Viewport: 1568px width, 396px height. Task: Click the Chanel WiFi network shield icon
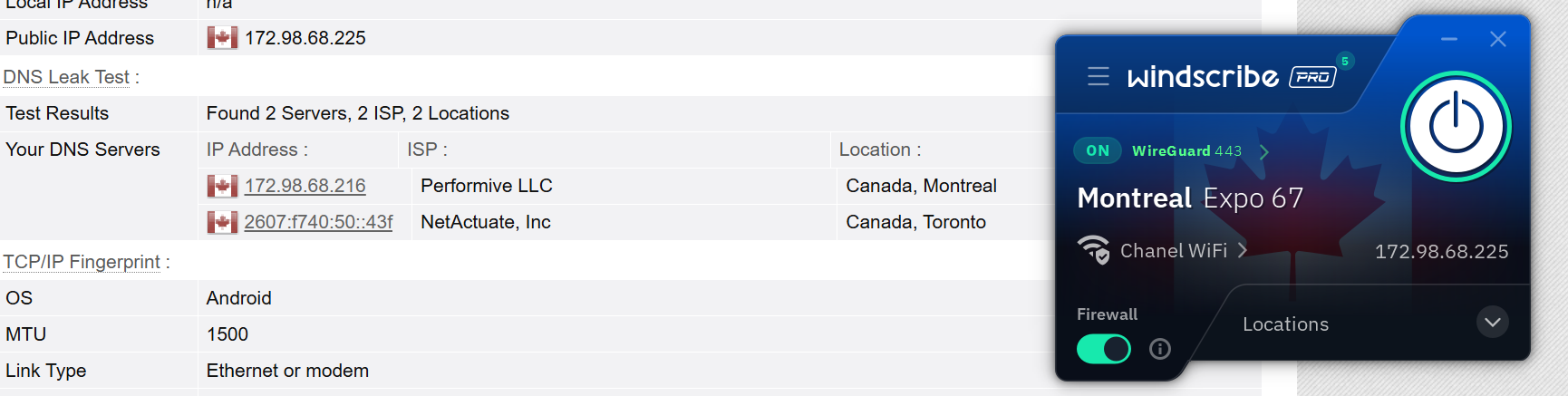click(1093, 250)
